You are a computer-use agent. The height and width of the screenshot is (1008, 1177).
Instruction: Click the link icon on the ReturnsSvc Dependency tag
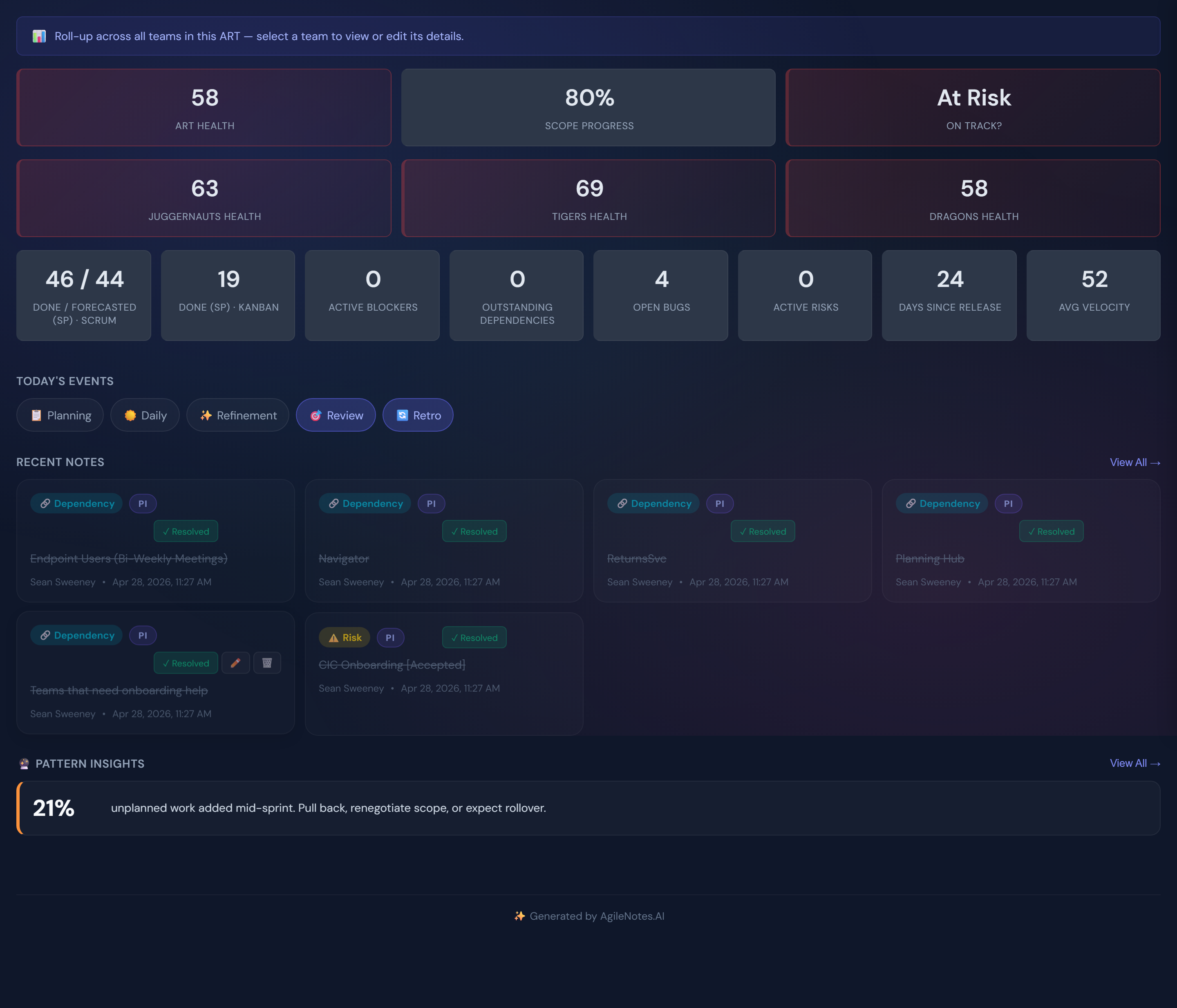click(x=622, y=504)
